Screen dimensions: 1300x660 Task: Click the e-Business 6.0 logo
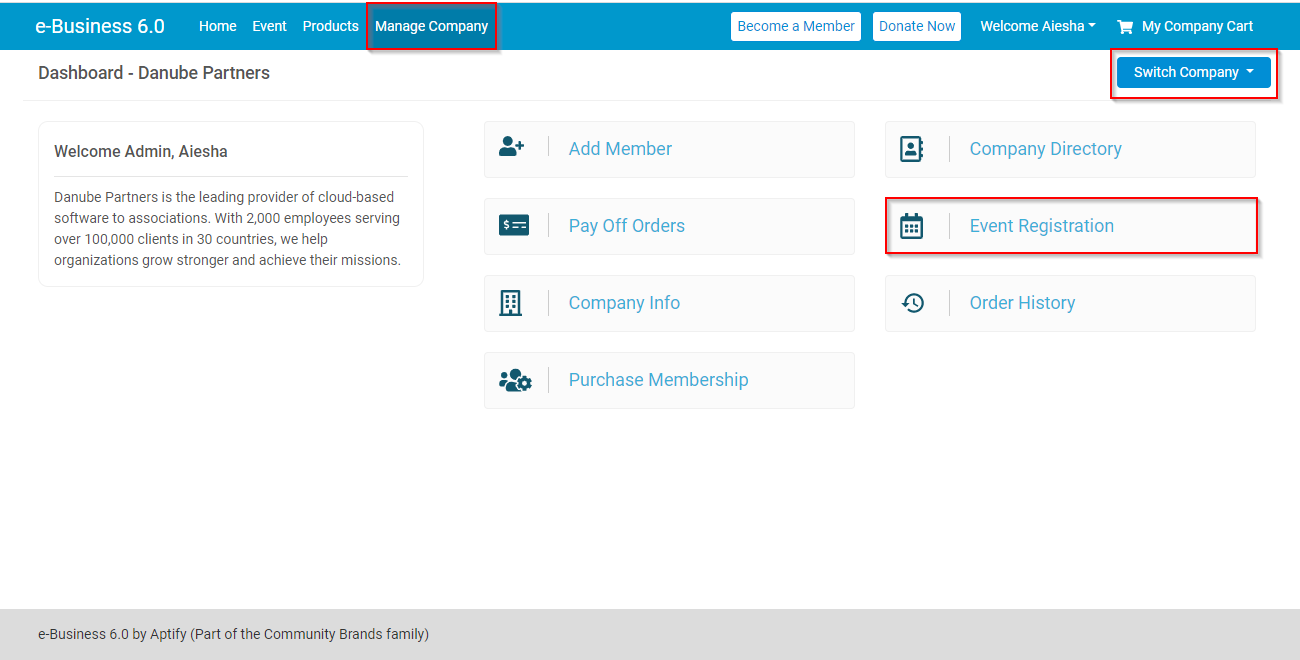pyautogui.click(x=99, y=26)
